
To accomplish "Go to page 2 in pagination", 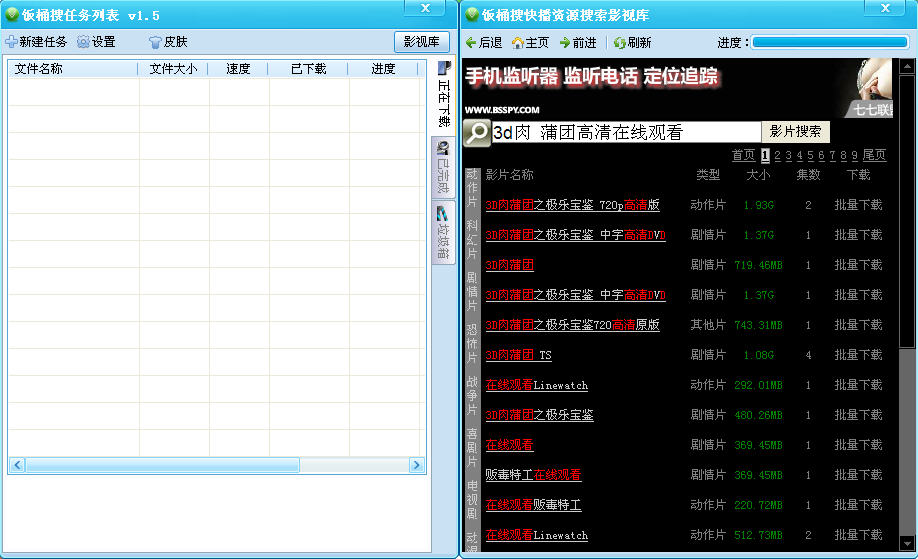I will [777, 155].
